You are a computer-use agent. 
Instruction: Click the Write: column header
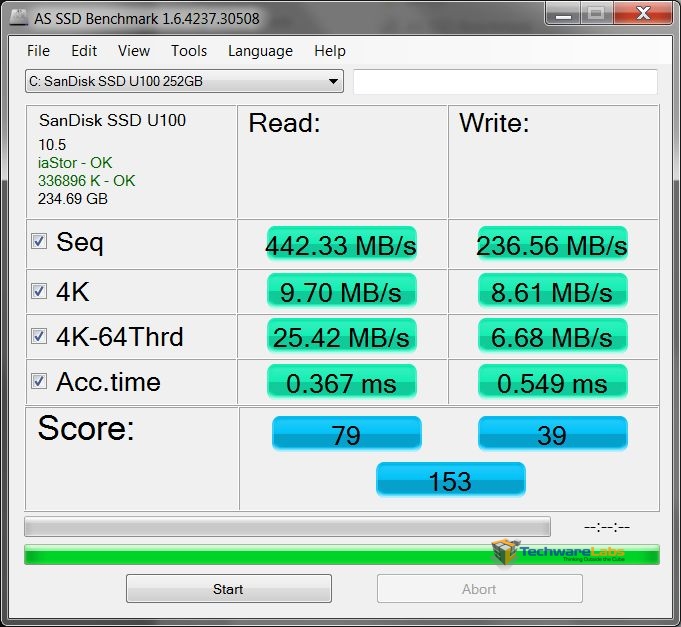point(494,123)
